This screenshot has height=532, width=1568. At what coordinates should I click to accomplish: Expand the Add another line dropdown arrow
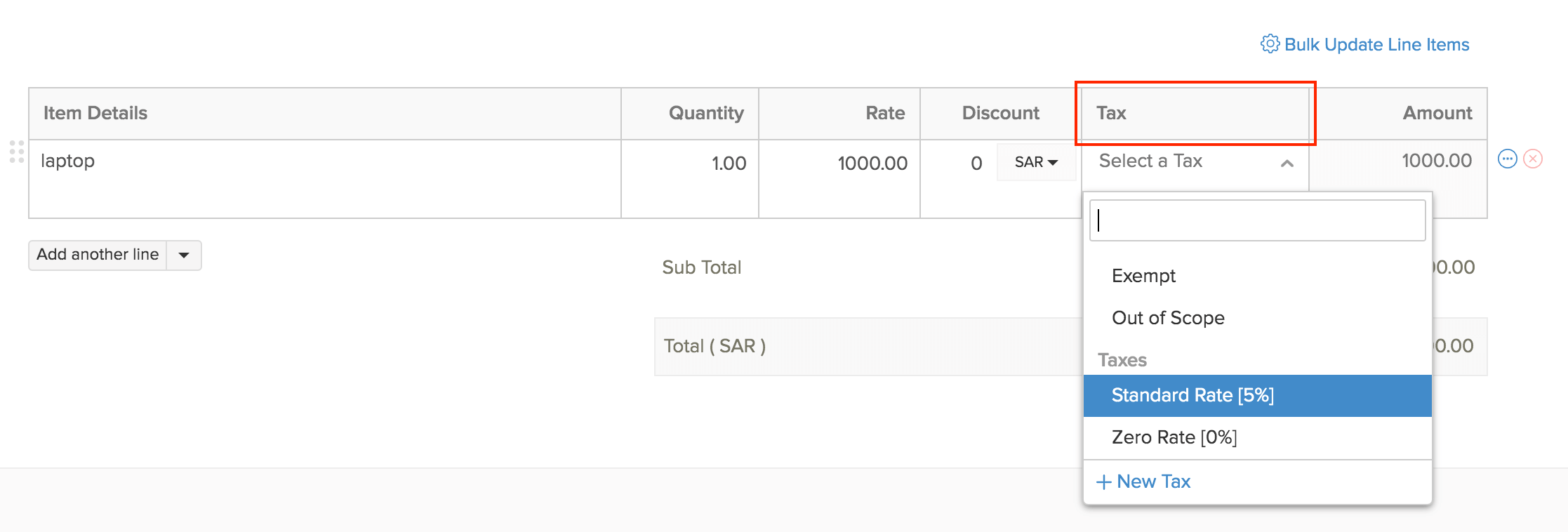tap(183, 255)
